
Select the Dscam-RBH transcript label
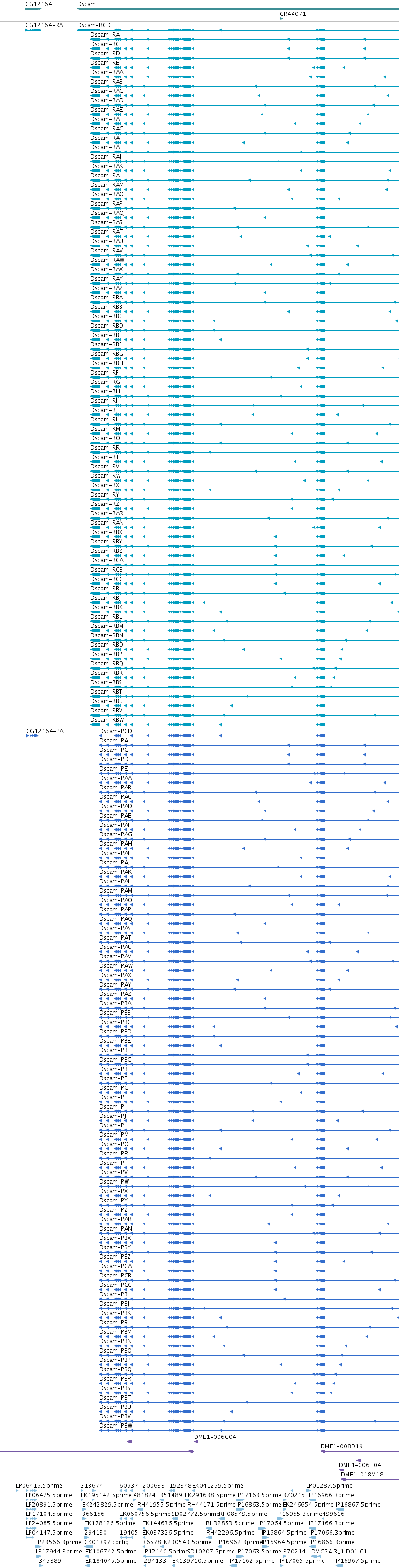(106, 363)
